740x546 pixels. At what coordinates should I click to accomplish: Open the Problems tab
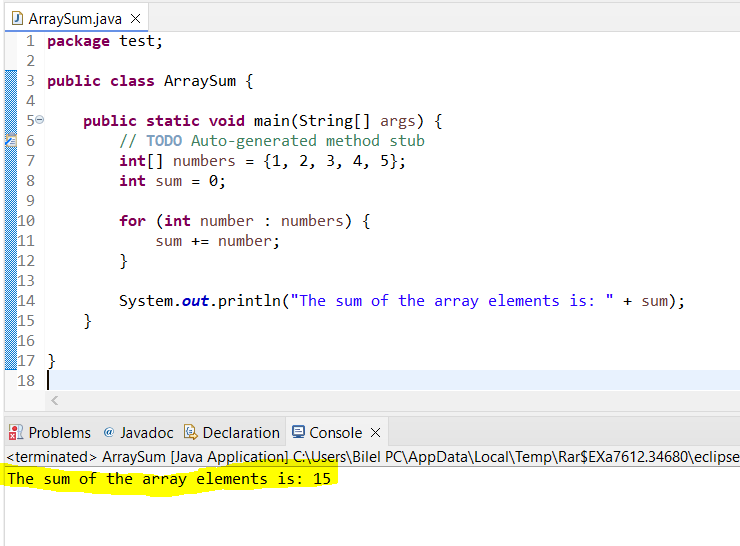(x=50, y=433)
